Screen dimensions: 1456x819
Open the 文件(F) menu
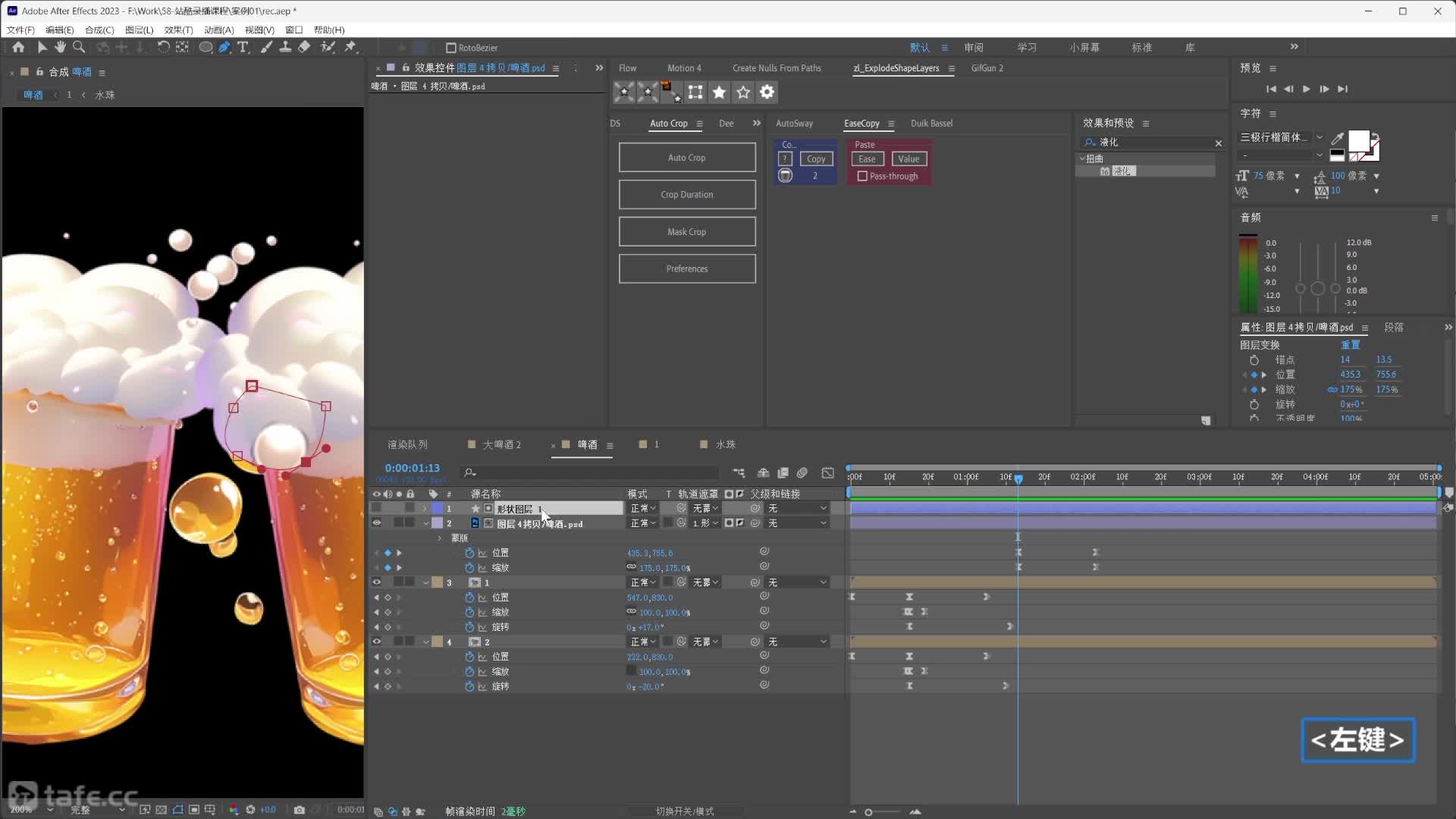[x=20, y=30]
